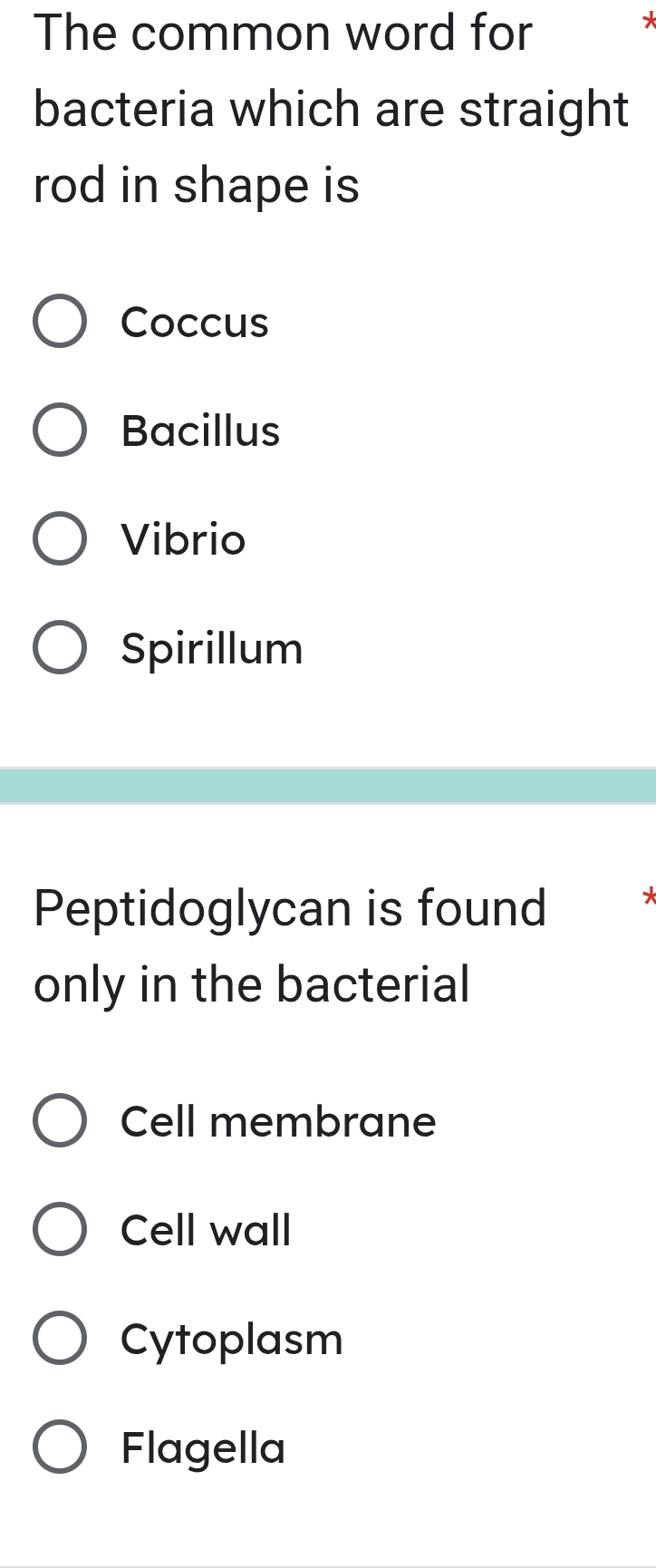
Task: Pick the Vibrio radio option
Action: [61, 539]
